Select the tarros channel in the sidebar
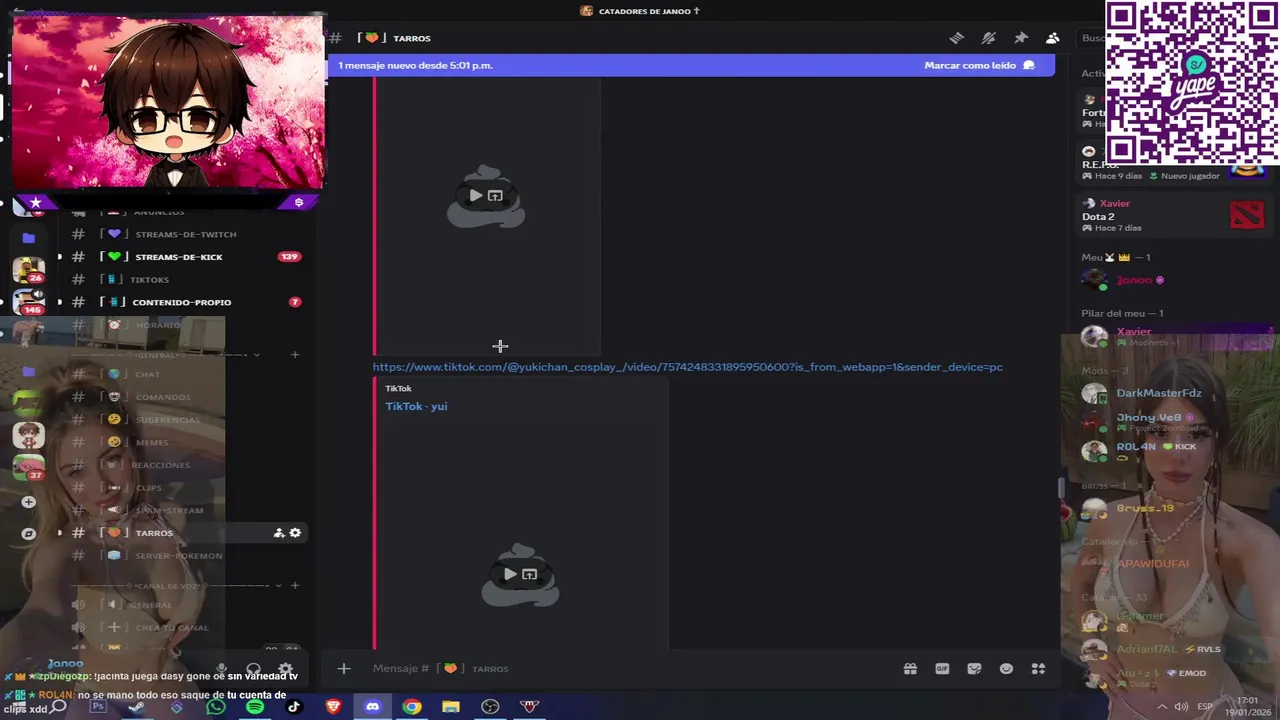 pyautogui.click(x=185, y=533)
